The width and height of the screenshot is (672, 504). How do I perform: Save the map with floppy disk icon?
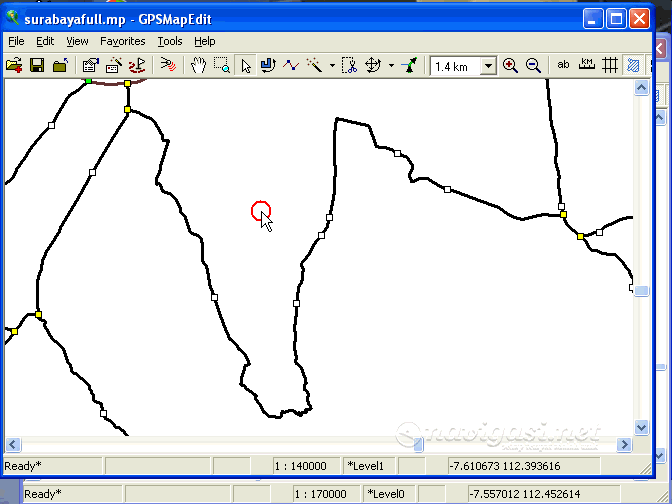37,65
